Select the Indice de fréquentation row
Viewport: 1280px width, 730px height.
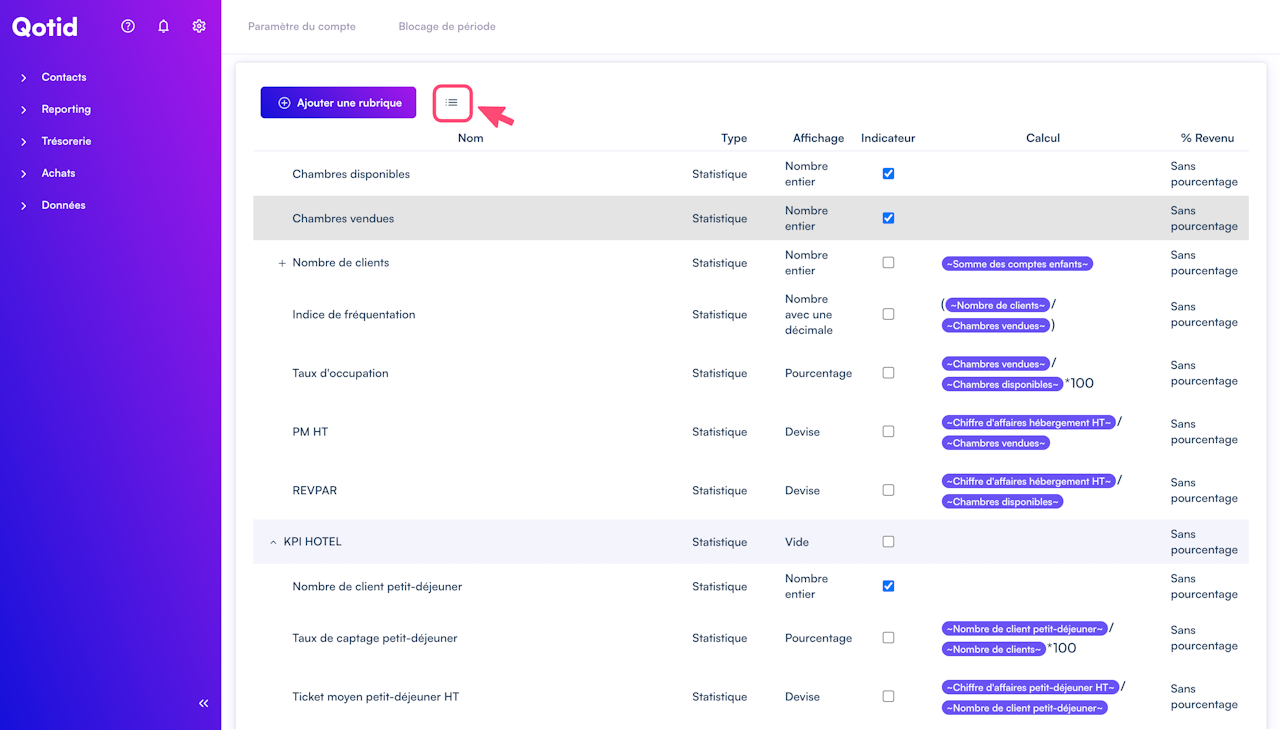pos(354,315)
